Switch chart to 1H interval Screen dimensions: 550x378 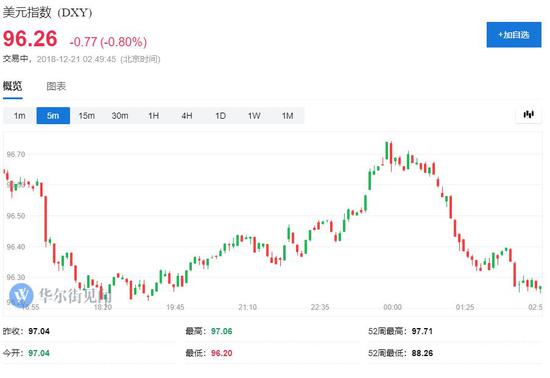click(x=154, y=116)
